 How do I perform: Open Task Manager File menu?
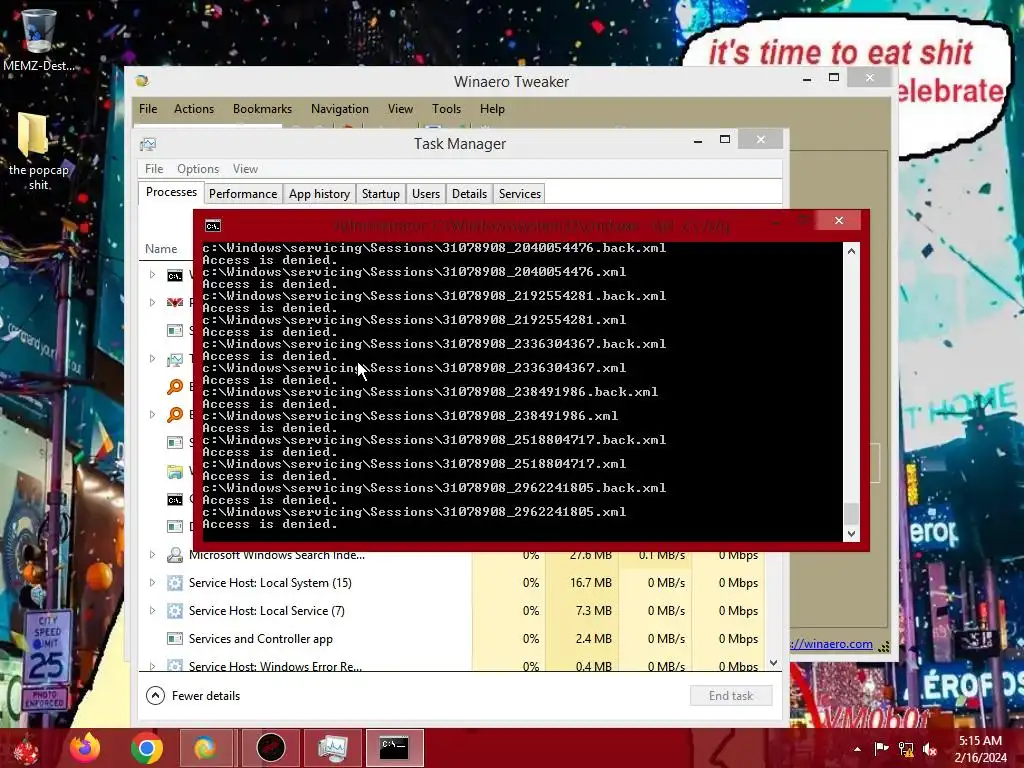coord(154,169)
